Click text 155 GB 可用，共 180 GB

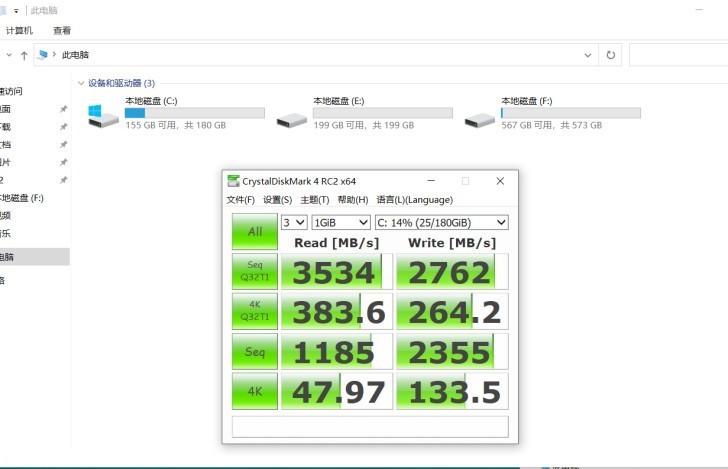click(176, 125)
